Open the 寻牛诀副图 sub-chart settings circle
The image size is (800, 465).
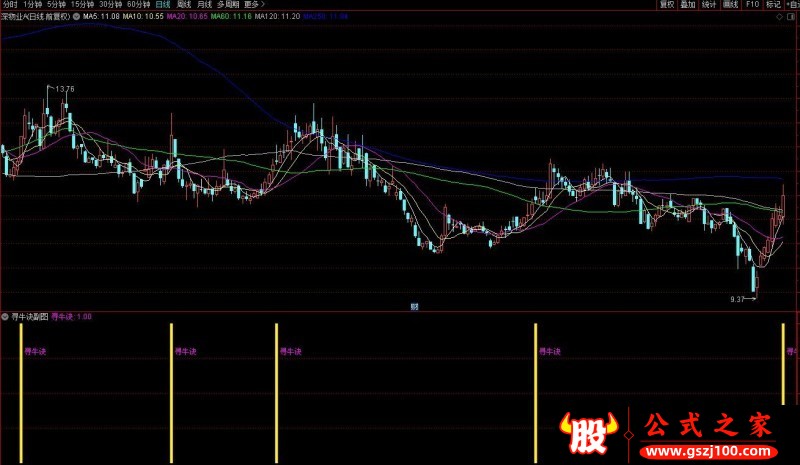[x=5, y=316]
